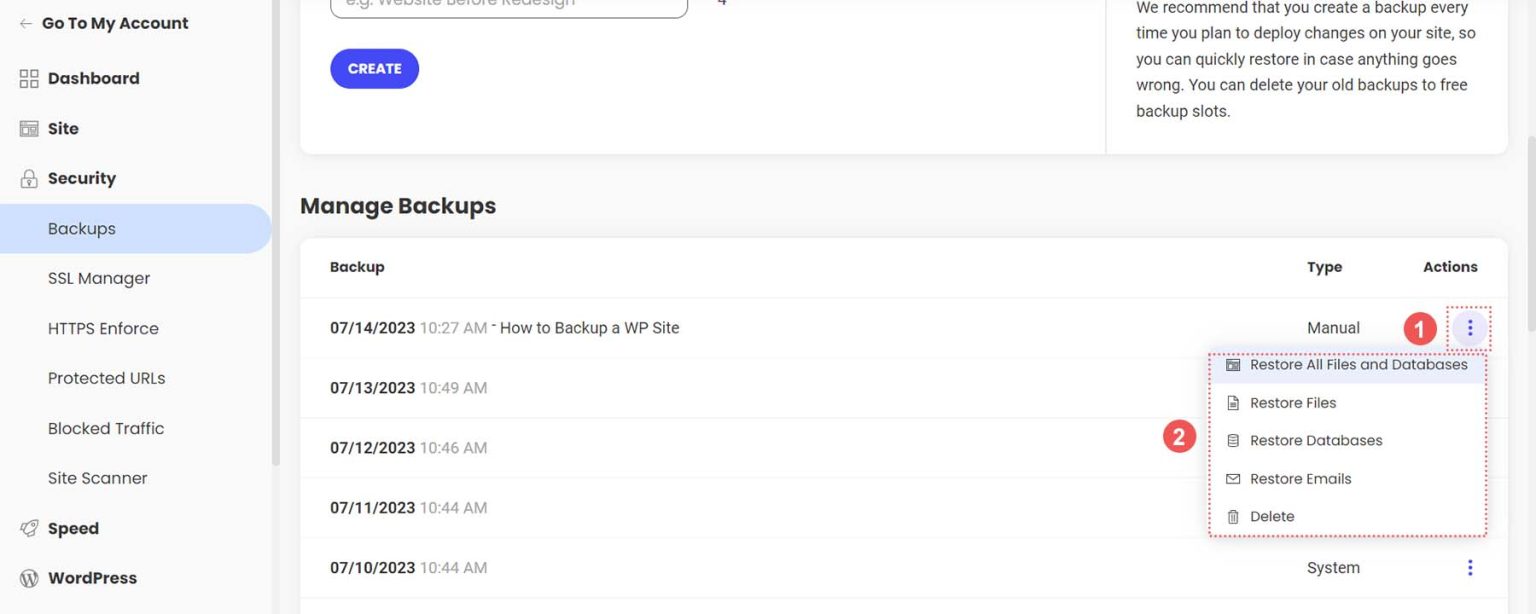
Task: Select Backups in the sidebar
Action: (x=135, y=228)
